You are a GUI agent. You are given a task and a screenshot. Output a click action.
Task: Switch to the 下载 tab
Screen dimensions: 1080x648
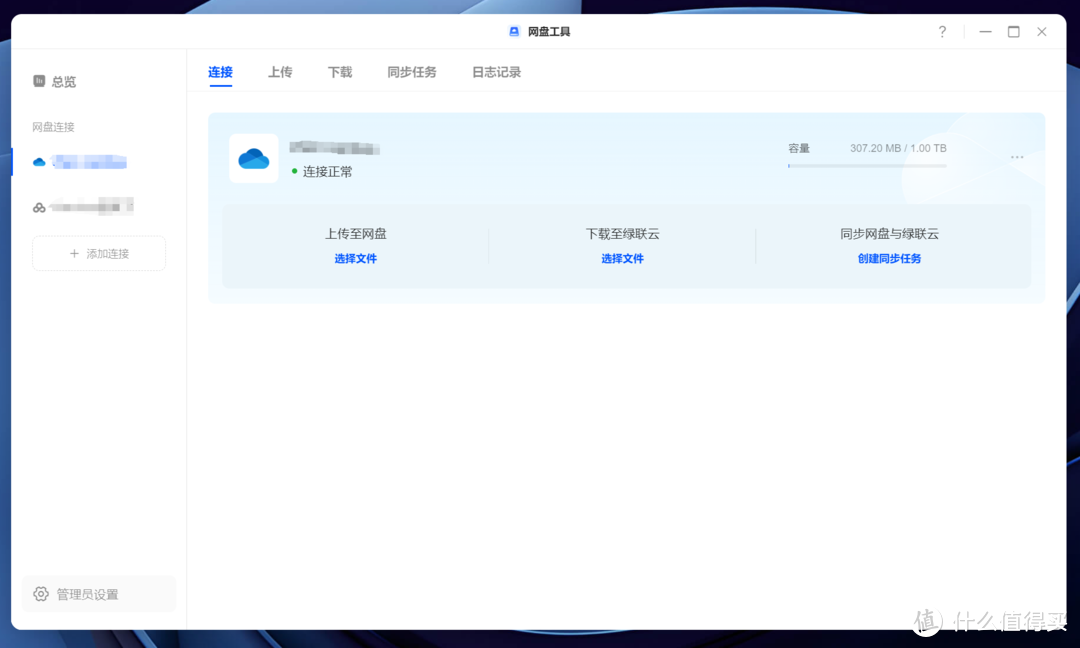coord(340,72)
